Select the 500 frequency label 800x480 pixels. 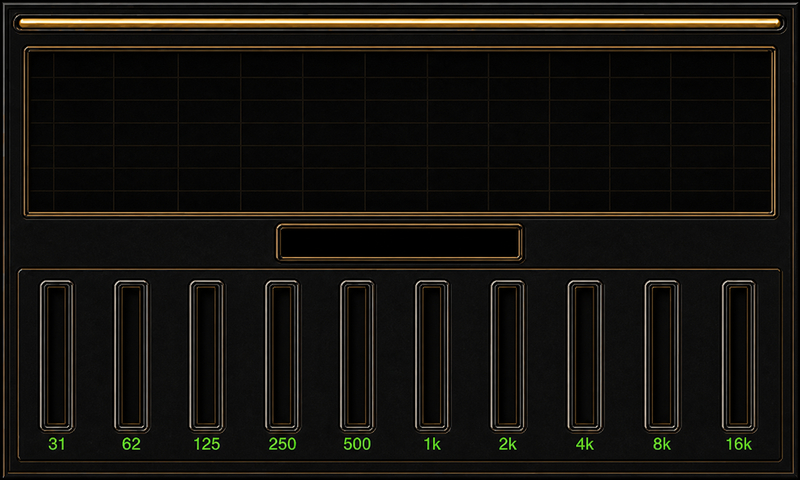tap(357, 444)
